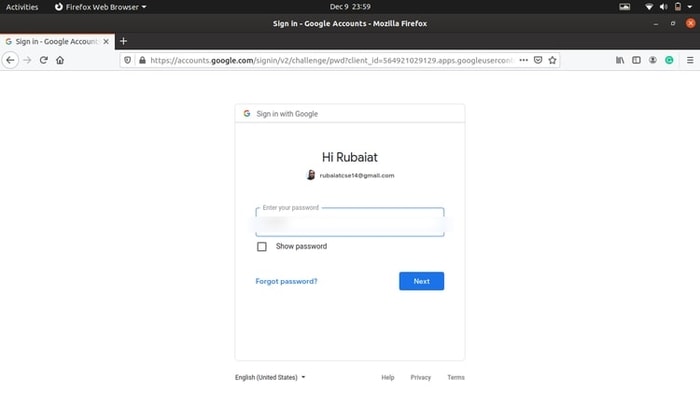This screenshot has height=394, width=700.
Task: Go back with the browser back arrow
Action: 10,60
